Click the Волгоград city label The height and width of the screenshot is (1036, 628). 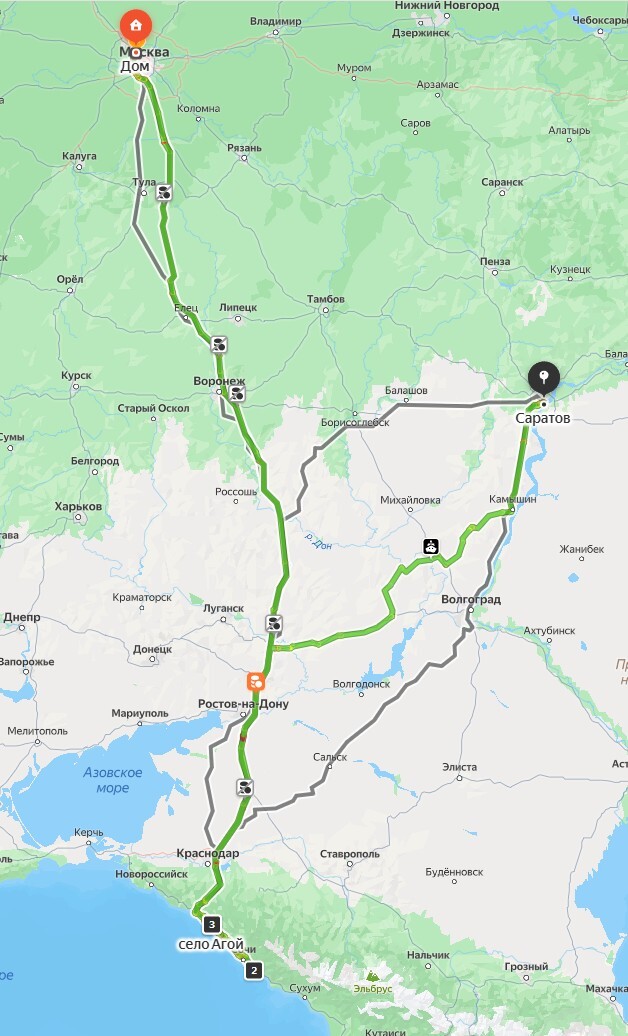[x=471, y=599]
